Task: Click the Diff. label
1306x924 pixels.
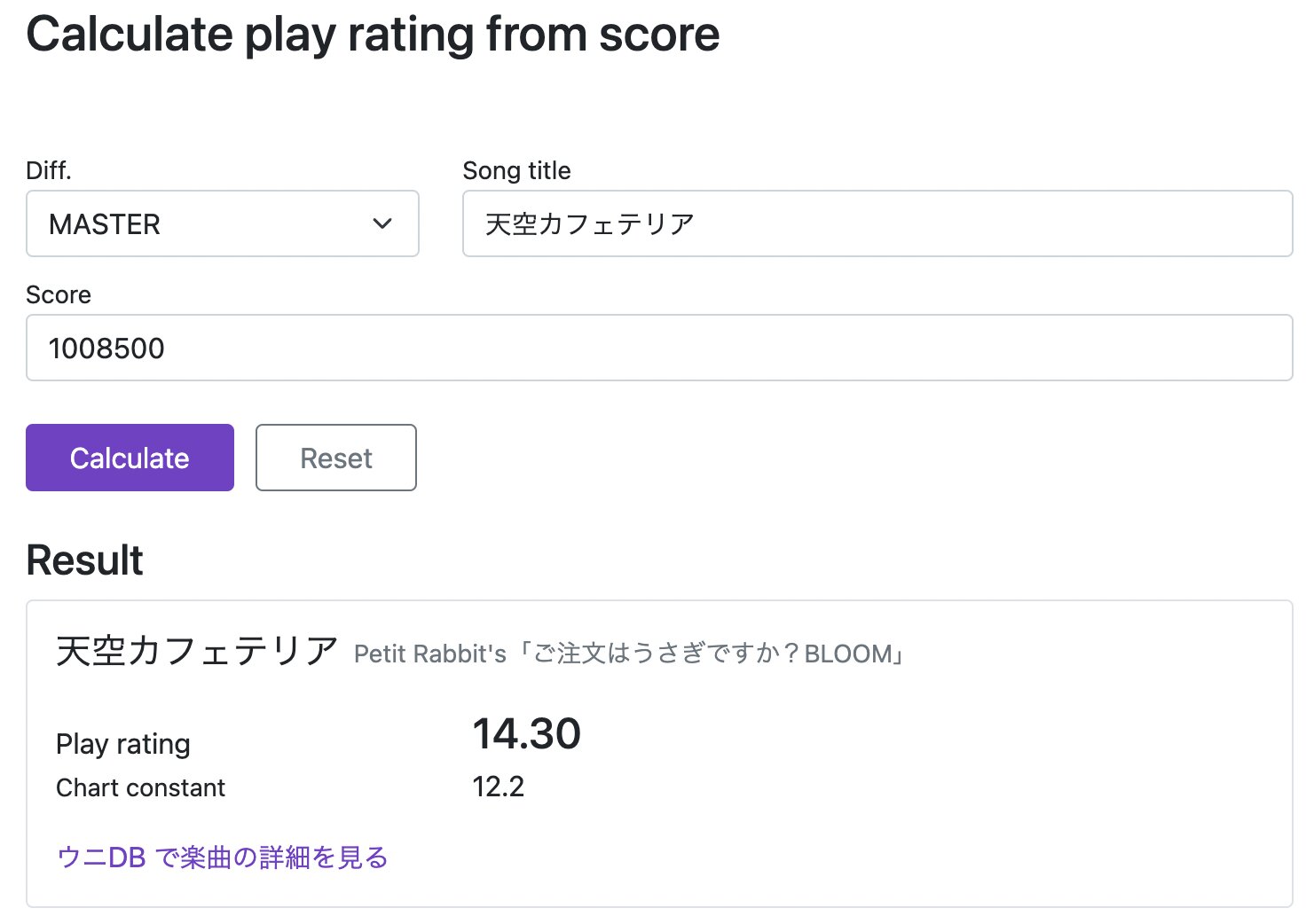Action: pos(49,170)
